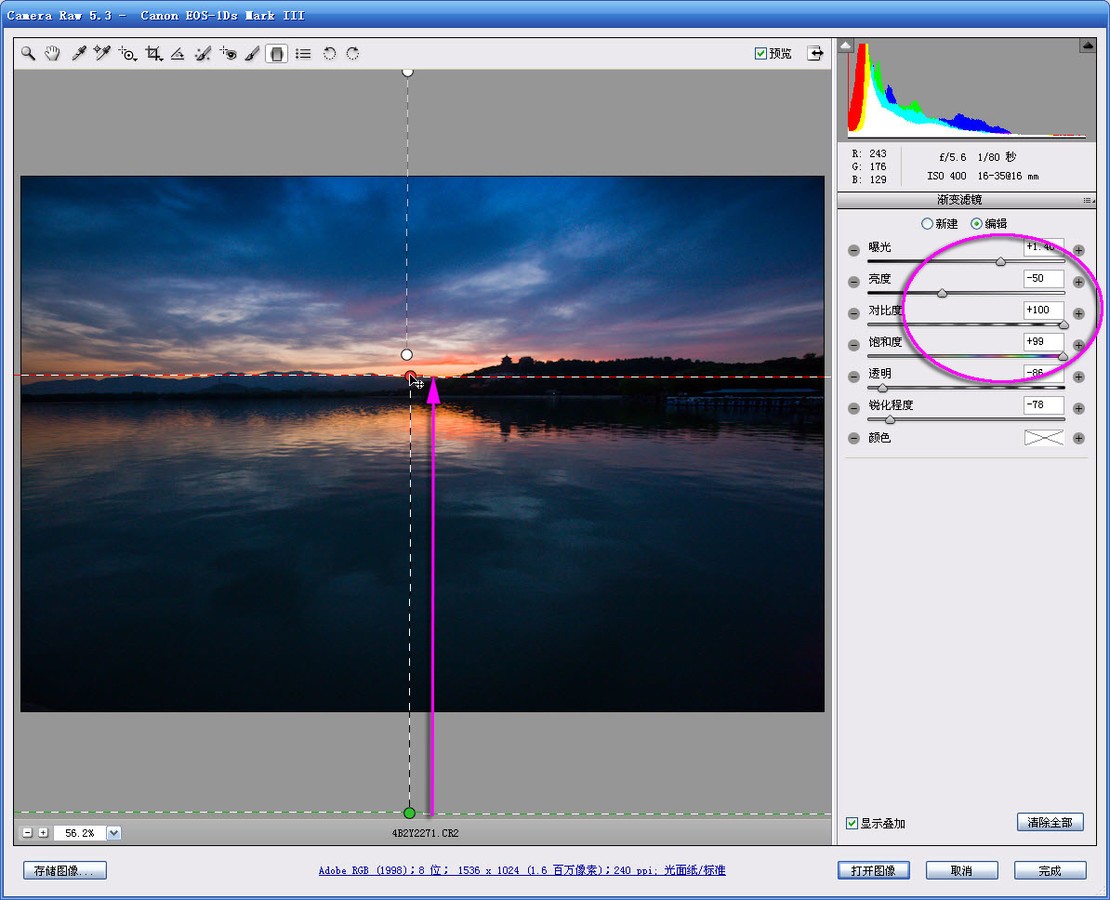Uncheck the 显示叠加 overlay checkbox
Viewport: 1110px width, 900px height.
852,823
